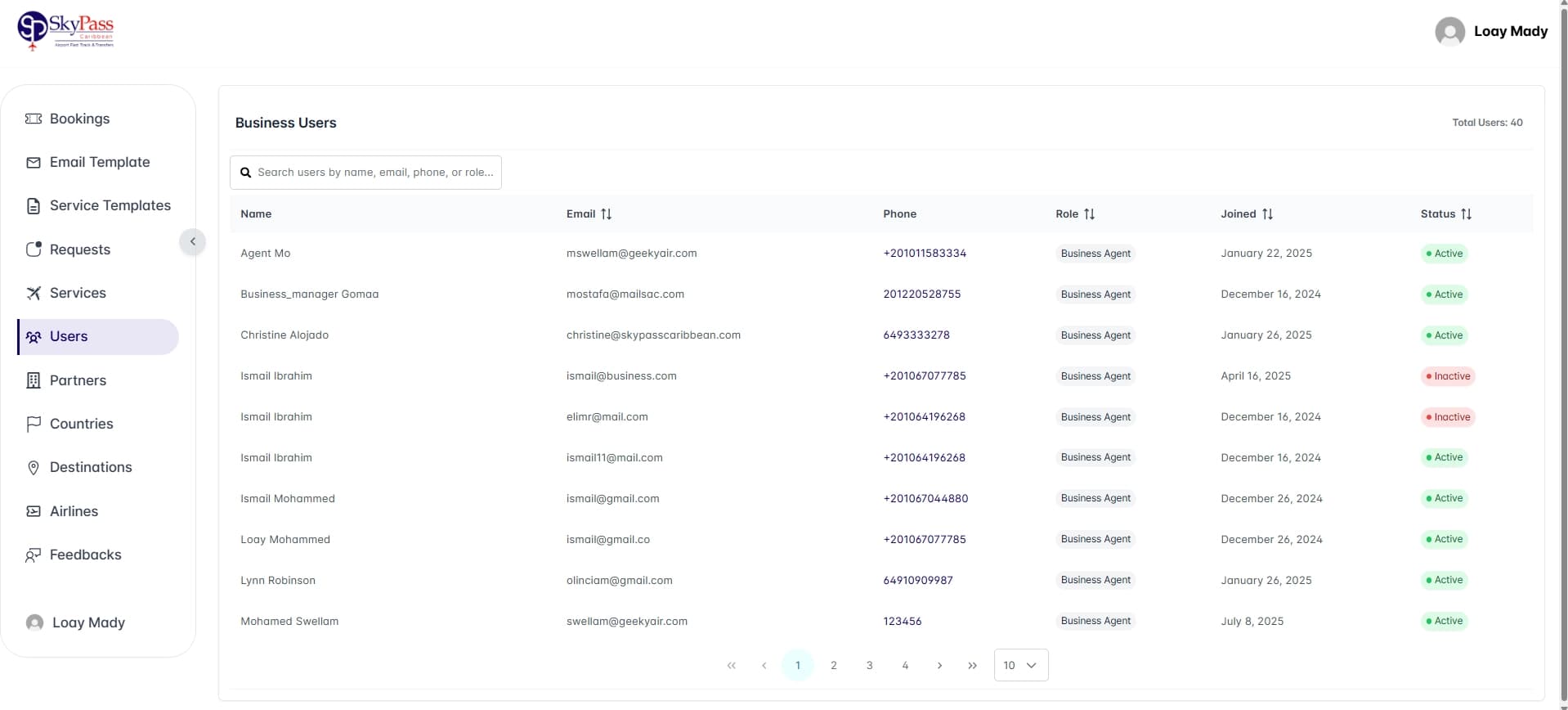The height and width of the screenshot is (710, 1568).
Task: Open the Airlines menu item
Action: pyautogui.click(x=98, y=511)
